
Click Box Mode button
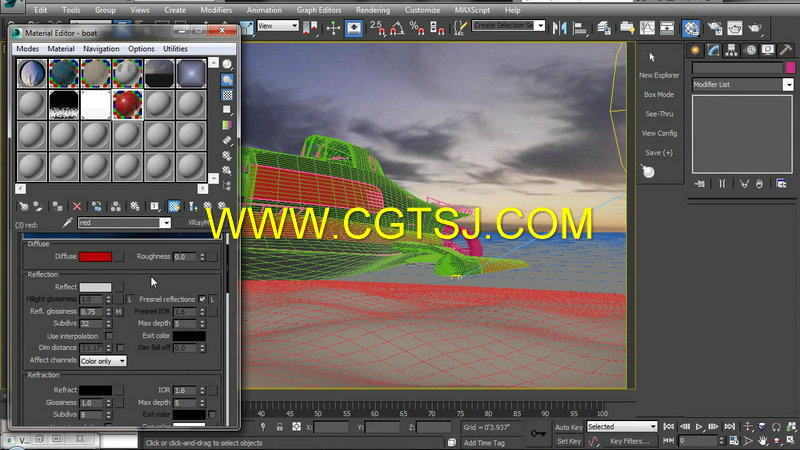click(x=659, y=94)
